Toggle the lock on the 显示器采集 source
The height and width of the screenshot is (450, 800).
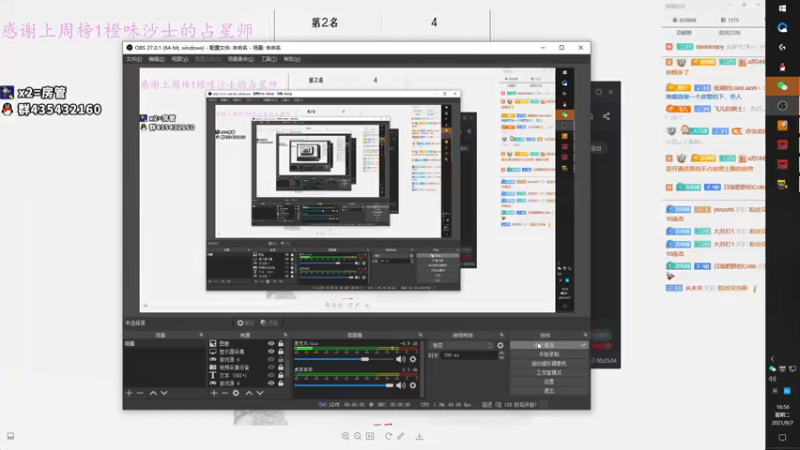[281, 352]
